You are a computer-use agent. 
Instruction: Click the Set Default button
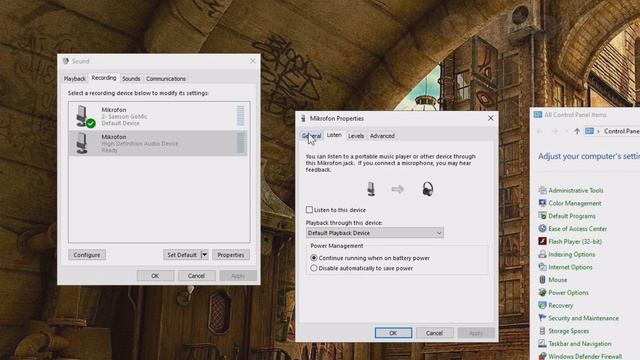[x=182, y=255]
